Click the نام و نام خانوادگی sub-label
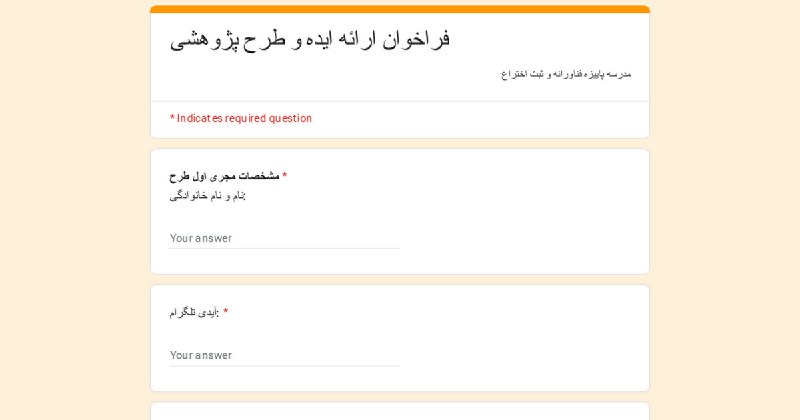The height and width of the screenshot is (420, 800). coord(208,195)
